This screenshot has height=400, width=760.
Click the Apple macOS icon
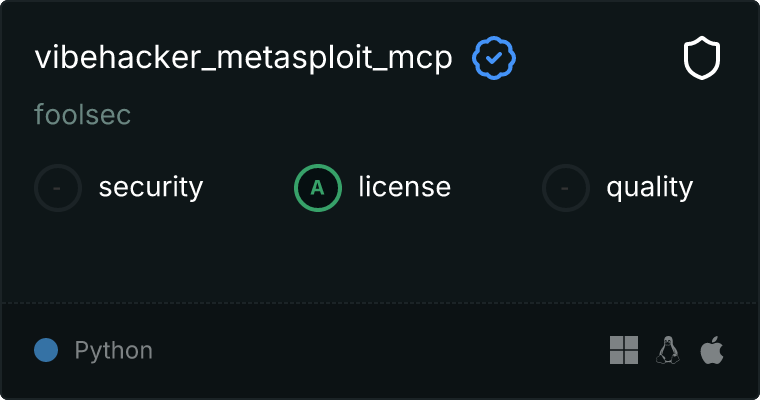[x=711, y=350]
